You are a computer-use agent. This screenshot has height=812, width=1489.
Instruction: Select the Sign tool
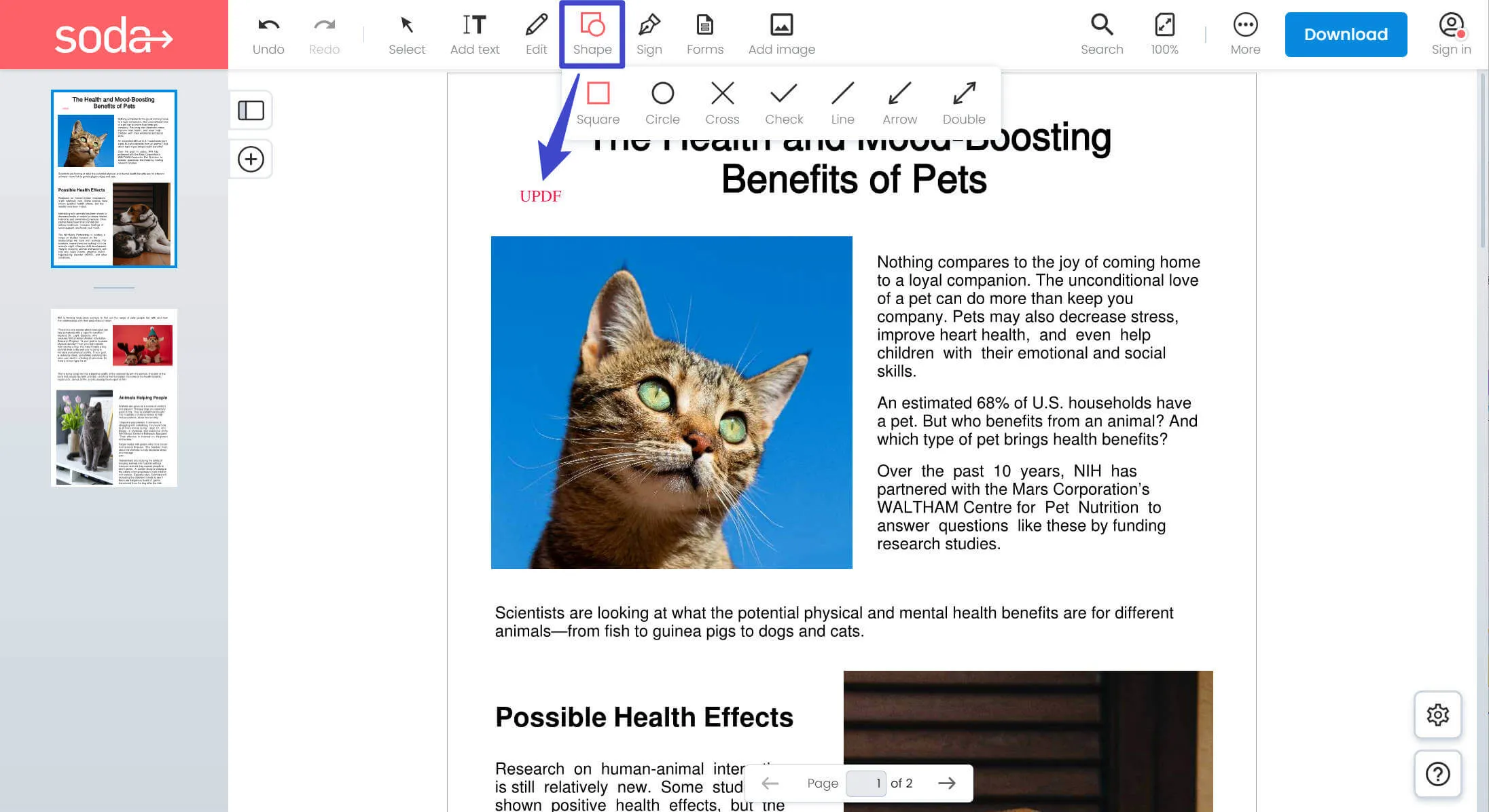click(x=649, y=34)
